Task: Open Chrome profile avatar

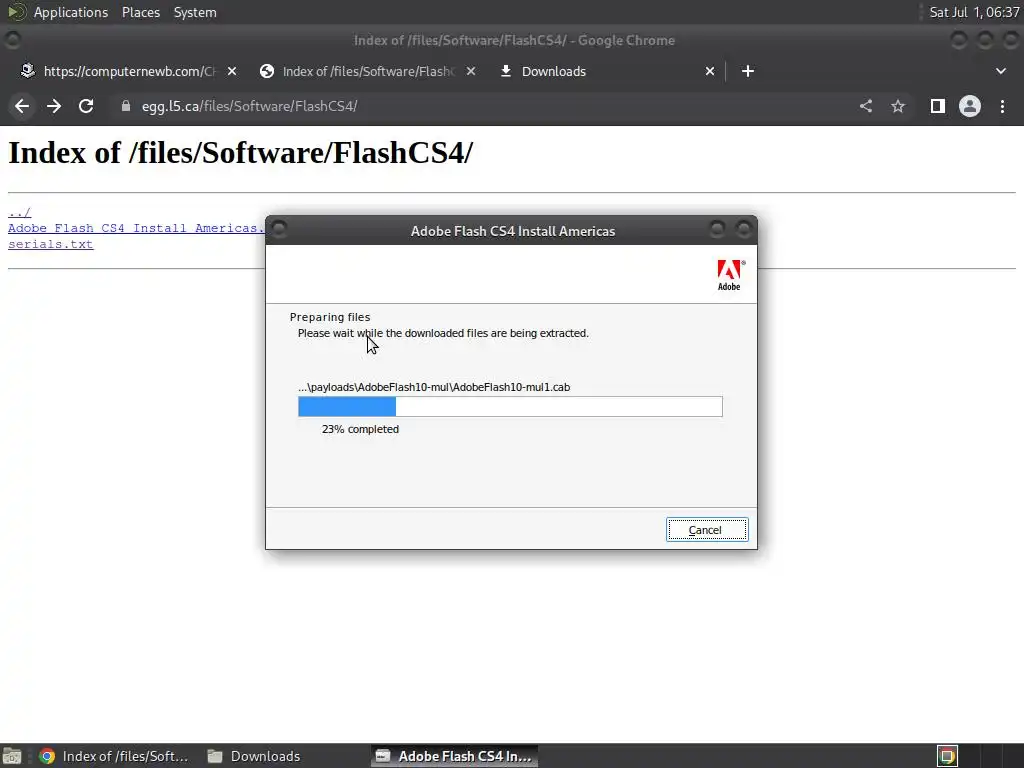Action: click(970, 106)
